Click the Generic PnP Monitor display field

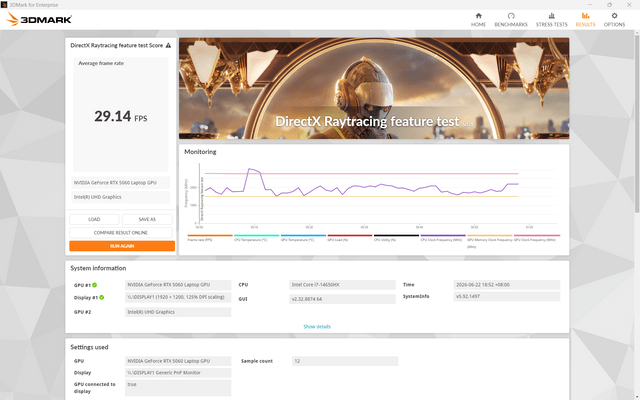click(x=178, y=373)
